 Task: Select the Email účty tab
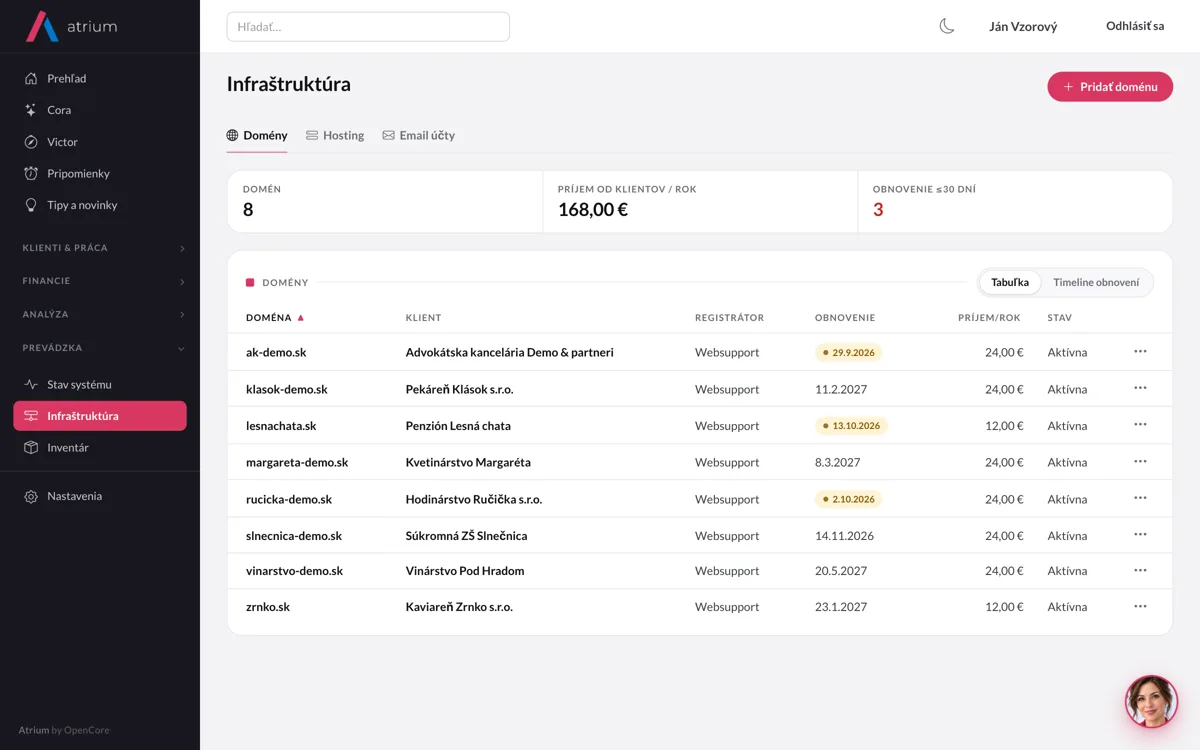tap(419, 135)
